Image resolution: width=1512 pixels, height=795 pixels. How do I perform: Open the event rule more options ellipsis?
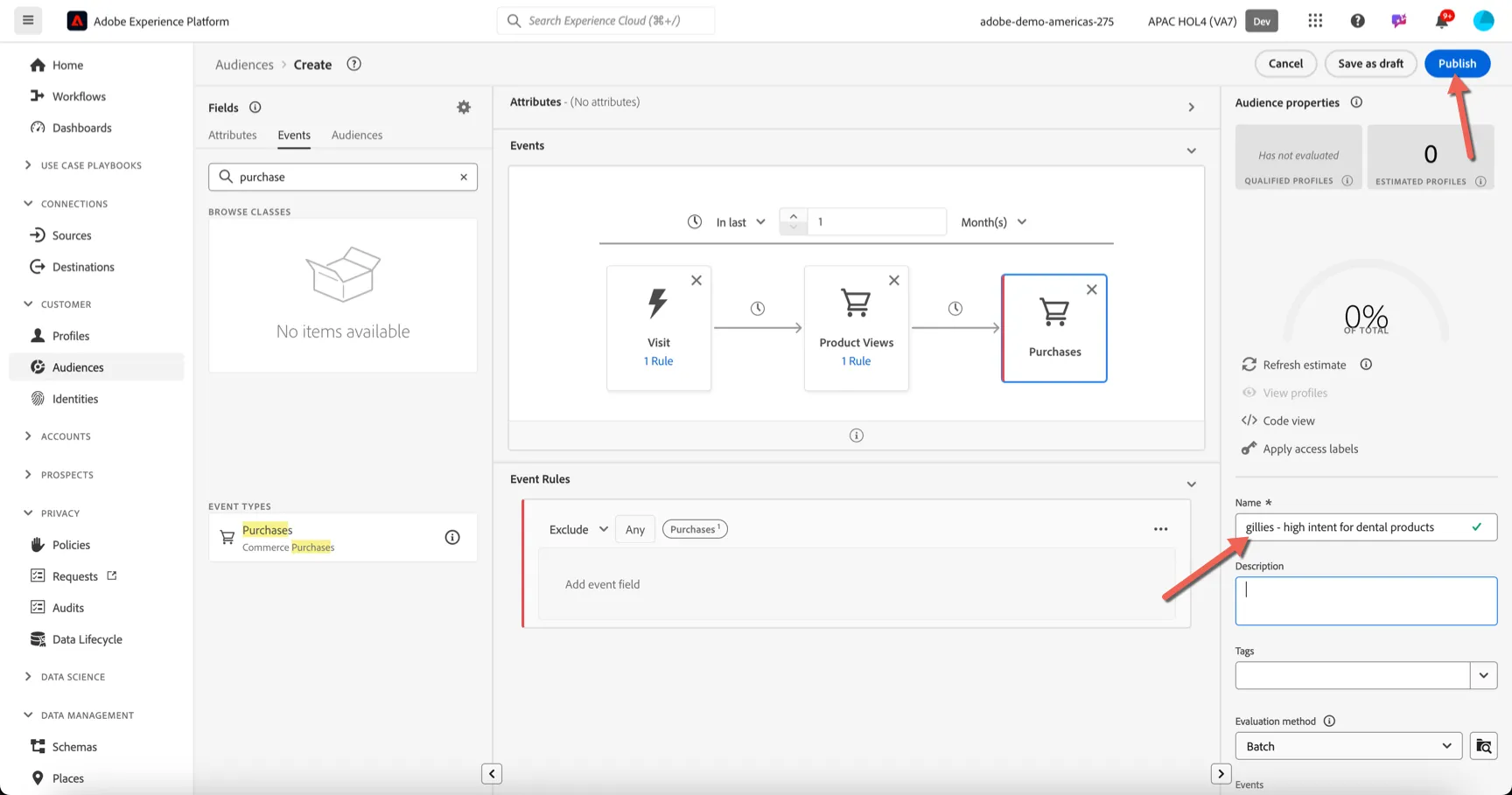[x=1161, y=529]
